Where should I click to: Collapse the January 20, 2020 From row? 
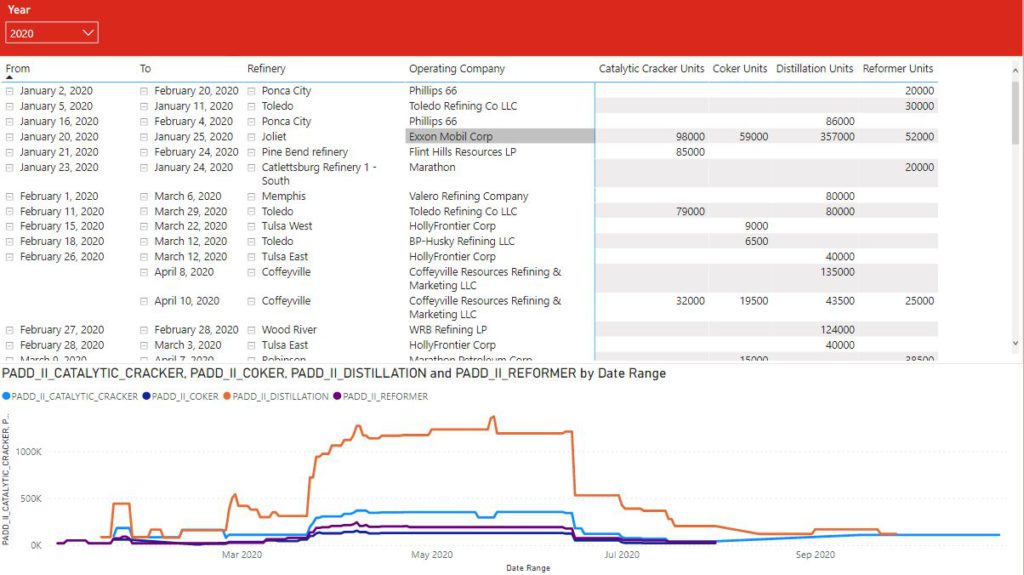[x=10, y=137]
